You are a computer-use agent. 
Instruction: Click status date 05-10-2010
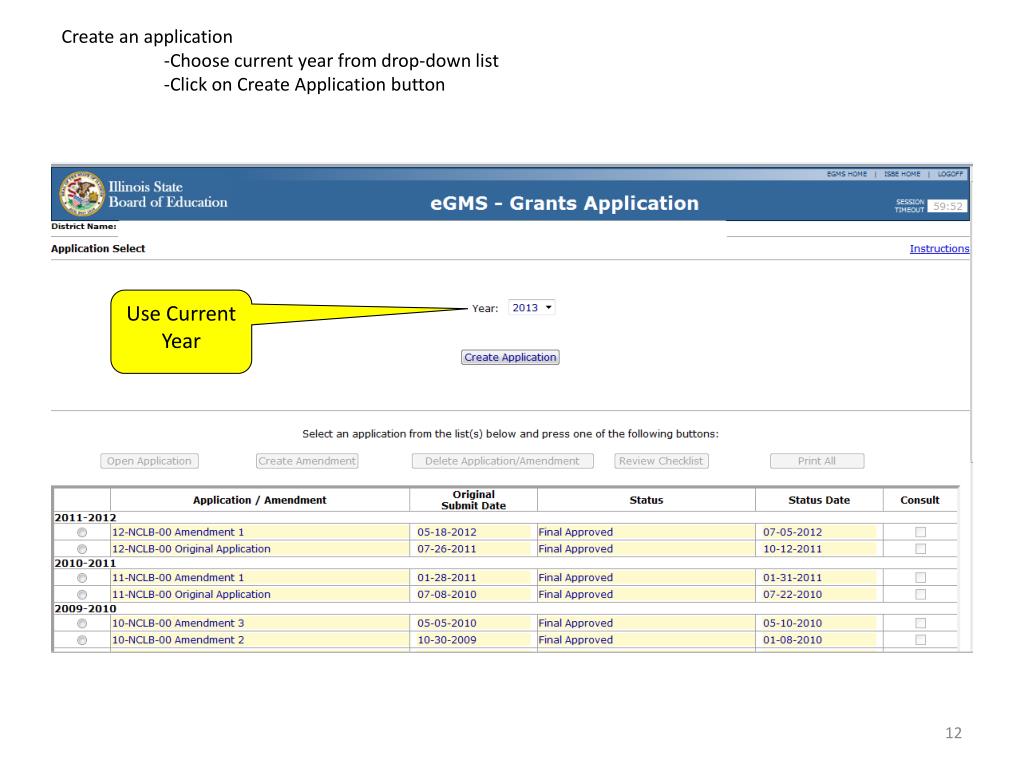pyautogui.click(x=792, y=624)
